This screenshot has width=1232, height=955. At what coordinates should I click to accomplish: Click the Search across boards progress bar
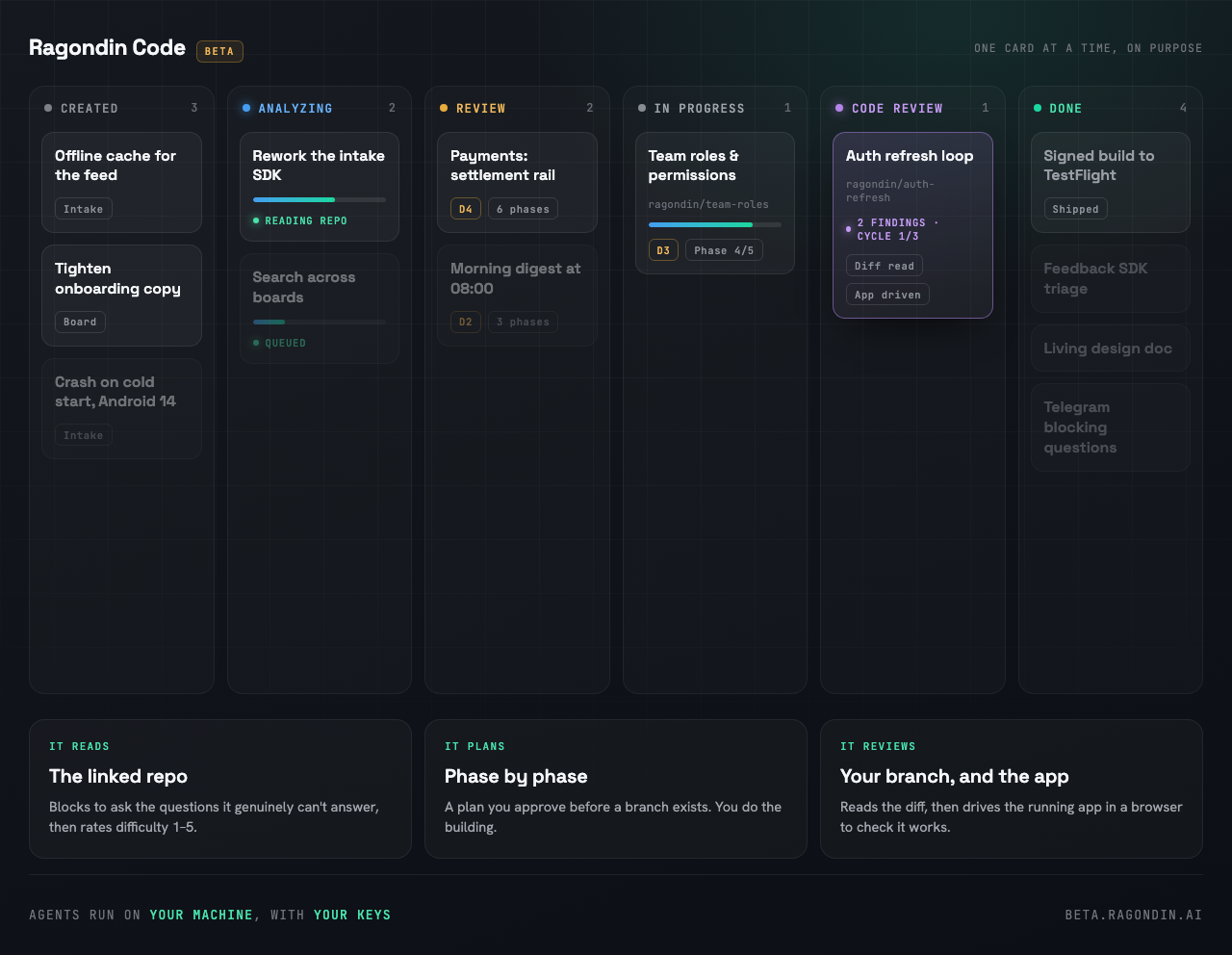[320, 322]
